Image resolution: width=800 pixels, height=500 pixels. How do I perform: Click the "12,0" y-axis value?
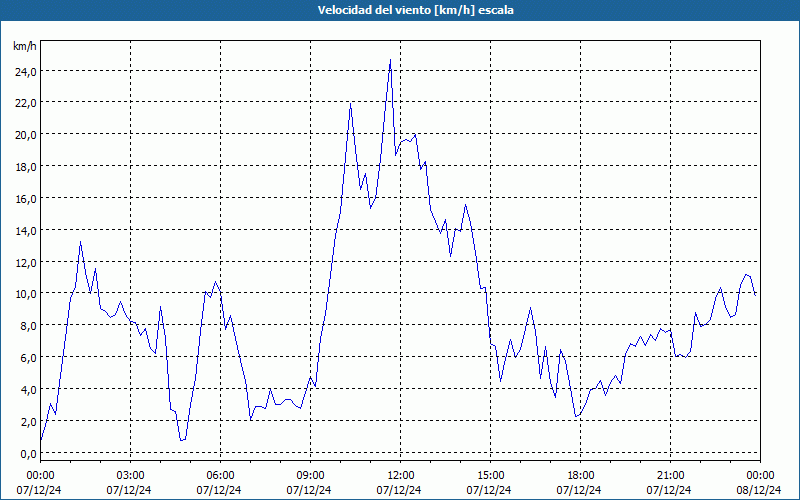(x=26, y=263)
